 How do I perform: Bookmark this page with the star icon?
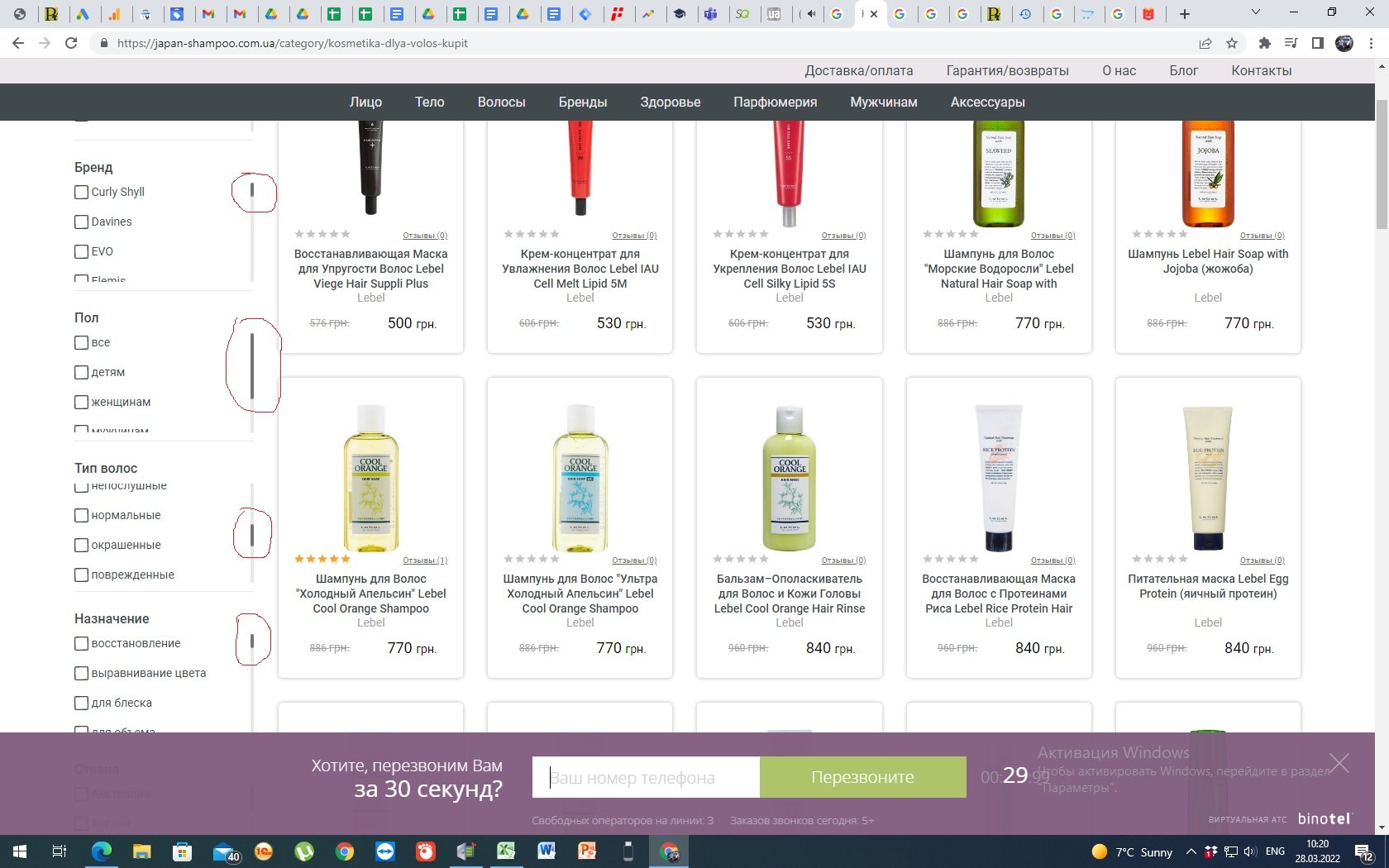1232,43
